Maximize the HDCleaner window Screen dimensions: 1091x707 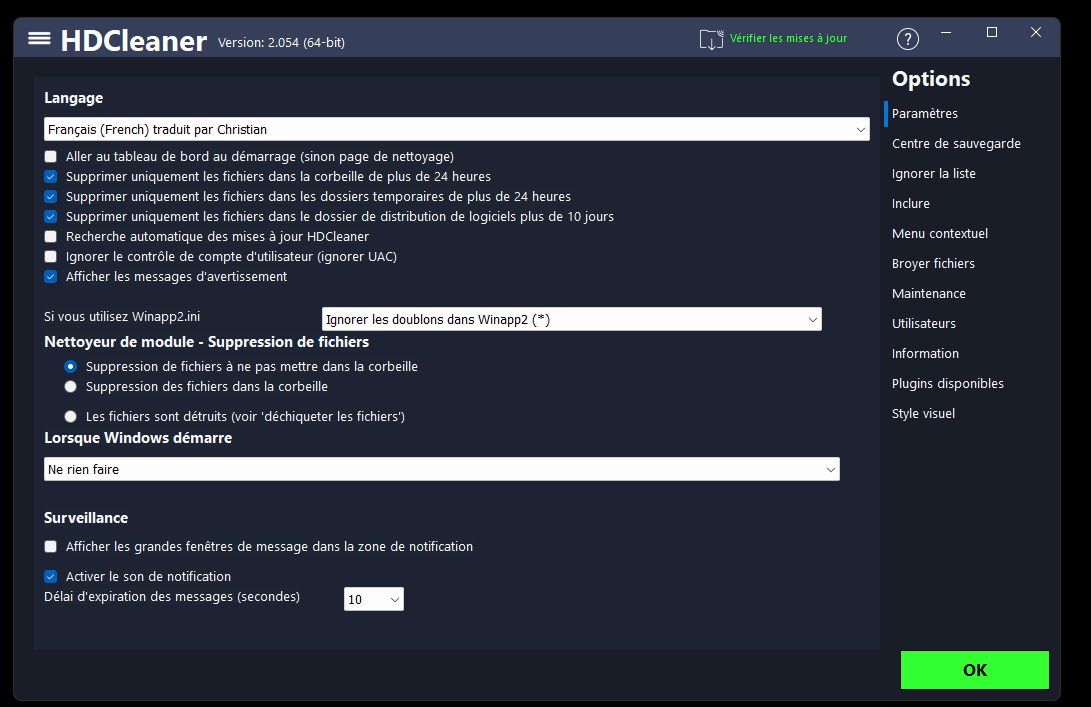(x=992, y=33)
